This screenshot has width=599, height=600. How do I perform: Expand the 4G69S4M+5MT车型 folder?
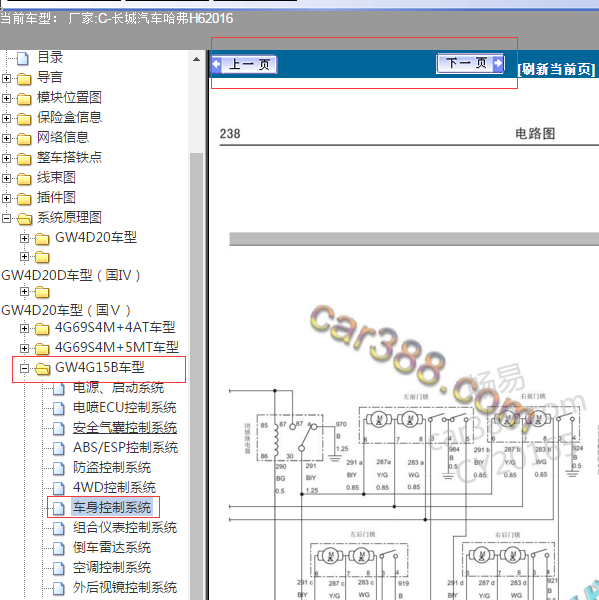[x=24, y=348]
